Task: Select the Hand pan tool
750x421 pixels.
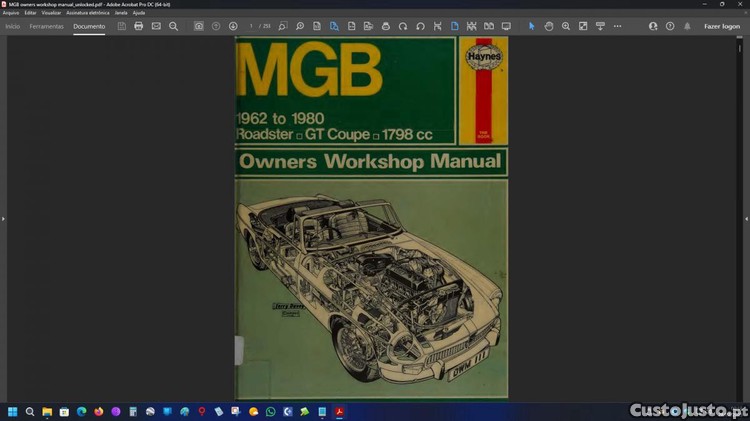Action: [x=549, y=26]
